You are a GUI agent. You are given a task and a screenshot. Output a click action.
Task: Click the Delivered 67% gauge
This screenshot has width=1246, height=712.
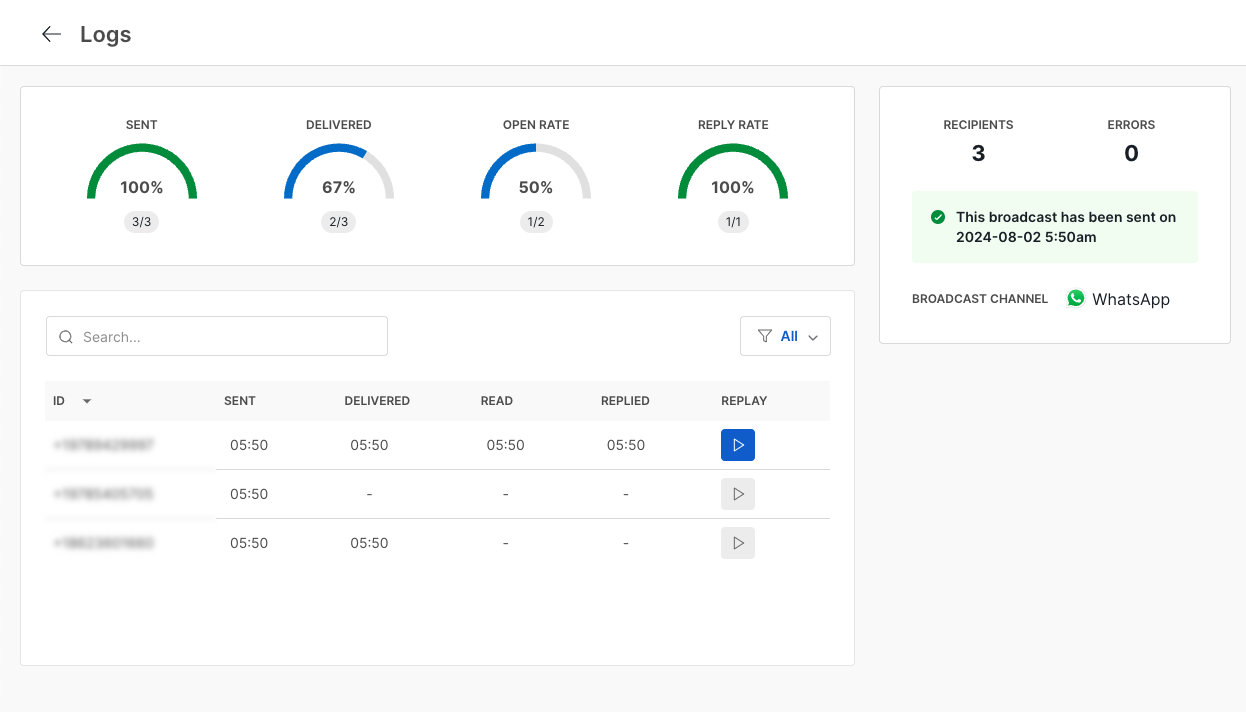coord(339,174)
